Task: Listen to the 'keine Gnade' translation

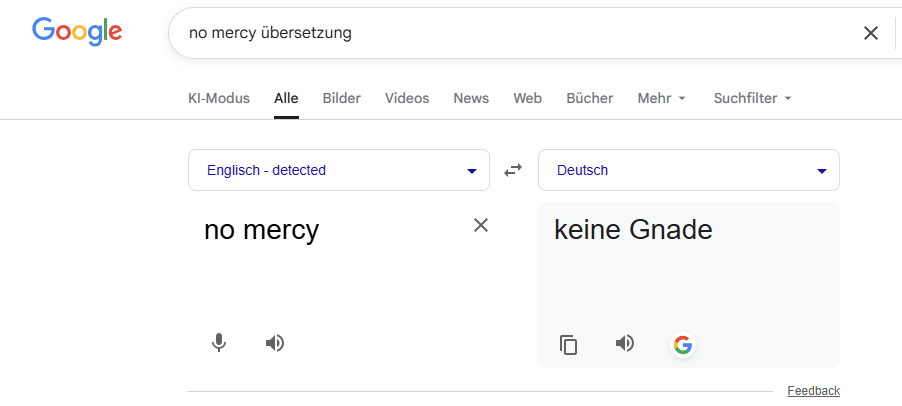Action: click(x=625, y=344)
